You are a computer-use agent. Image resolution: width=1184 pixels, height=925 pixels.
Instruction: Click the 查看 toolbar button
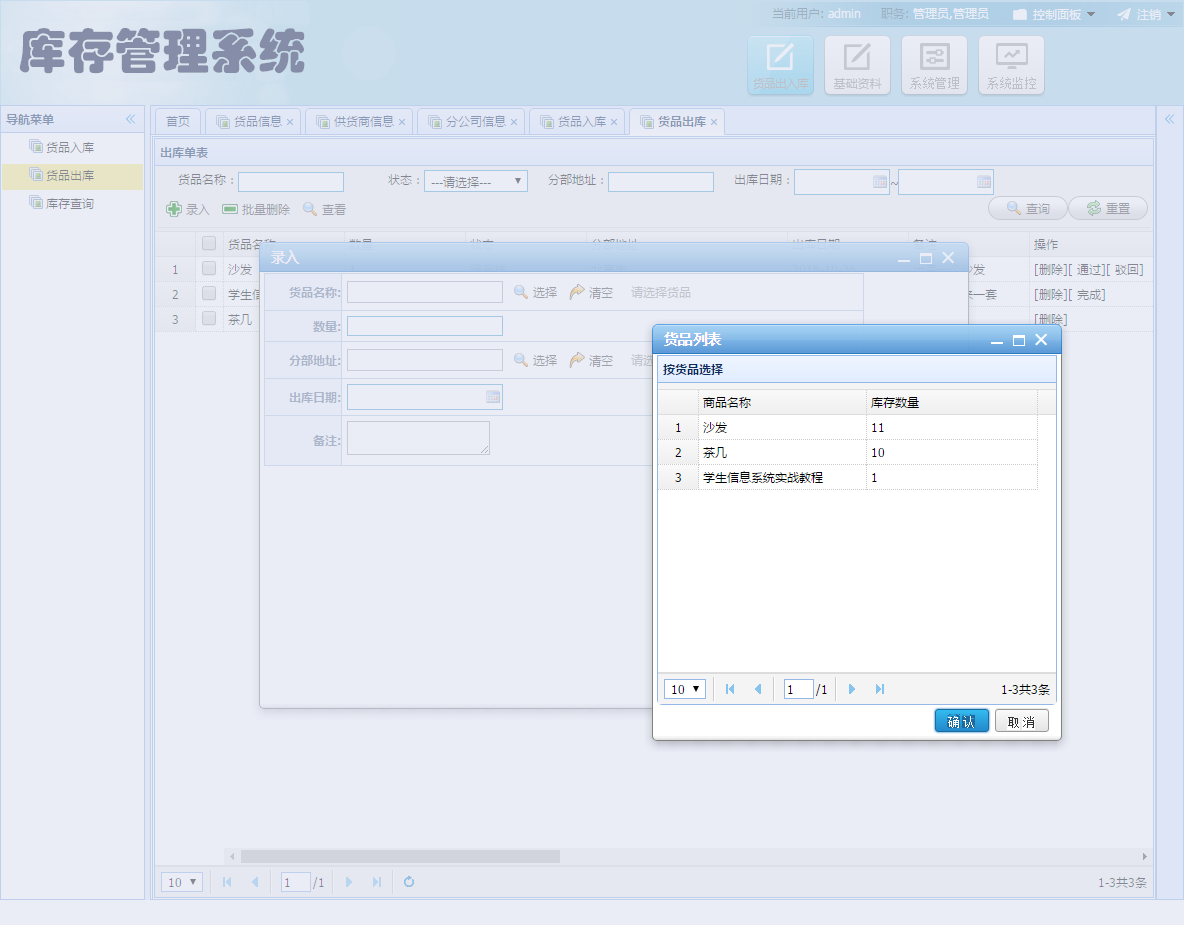point(324,209)
